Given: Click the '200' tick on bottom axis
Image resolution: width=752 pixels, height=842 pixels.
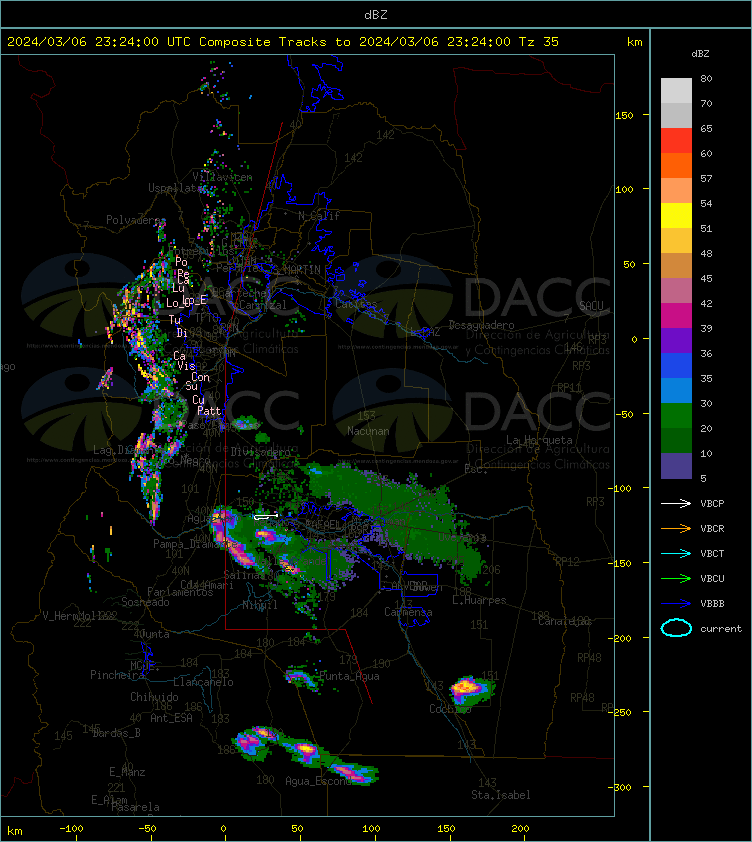Looking at the screenshot, I should (x=520, y=829).
